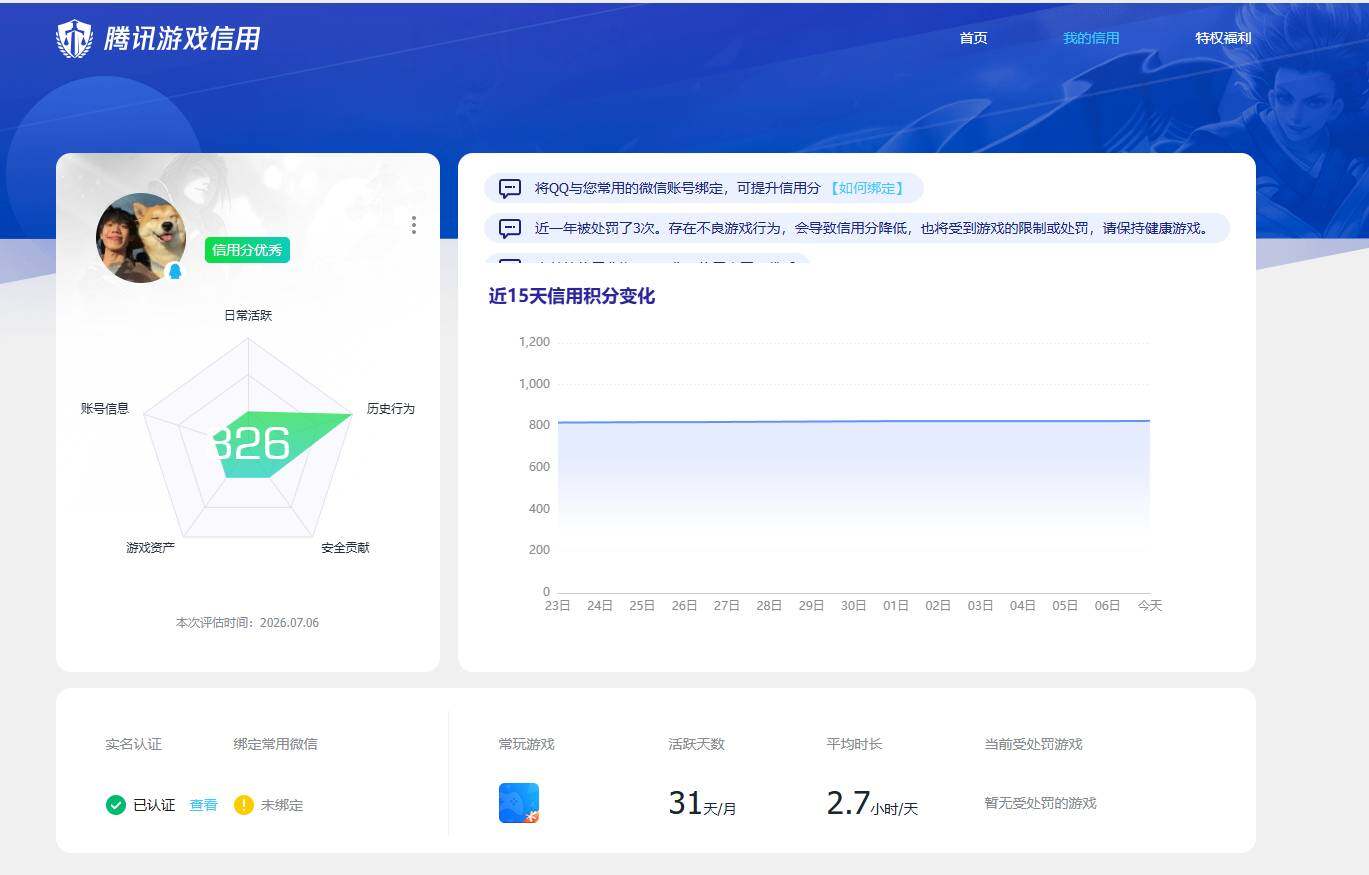Click the 2.7小时/天 average duration value
The image size is (1369, 875).
click(872, 803)
